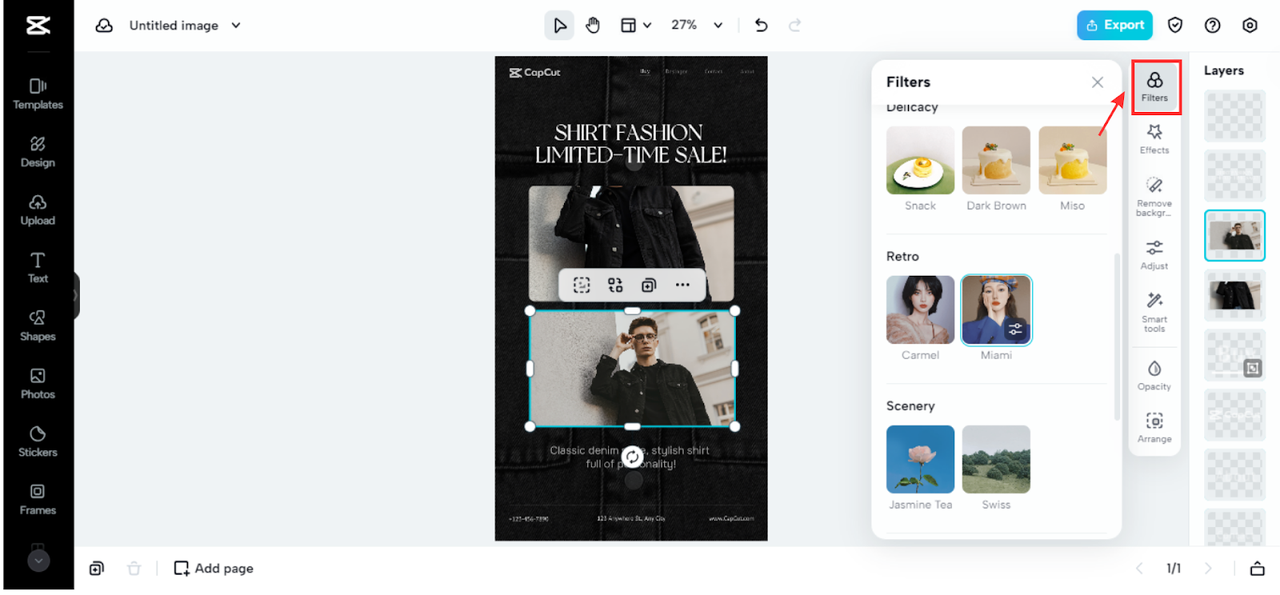Apply the Miso filter
The width and height of the screenshot is (1280, 595).
(1072, 160)
